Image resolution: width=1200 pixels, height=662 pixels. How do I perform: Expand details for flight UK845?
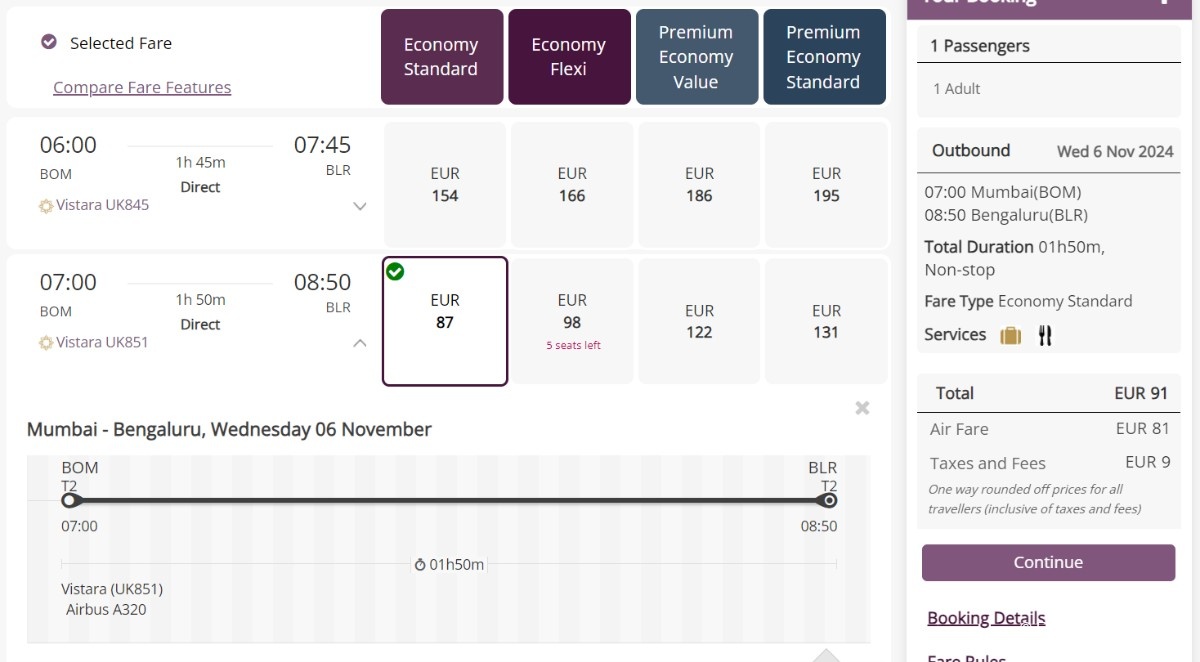click(360, 206)
